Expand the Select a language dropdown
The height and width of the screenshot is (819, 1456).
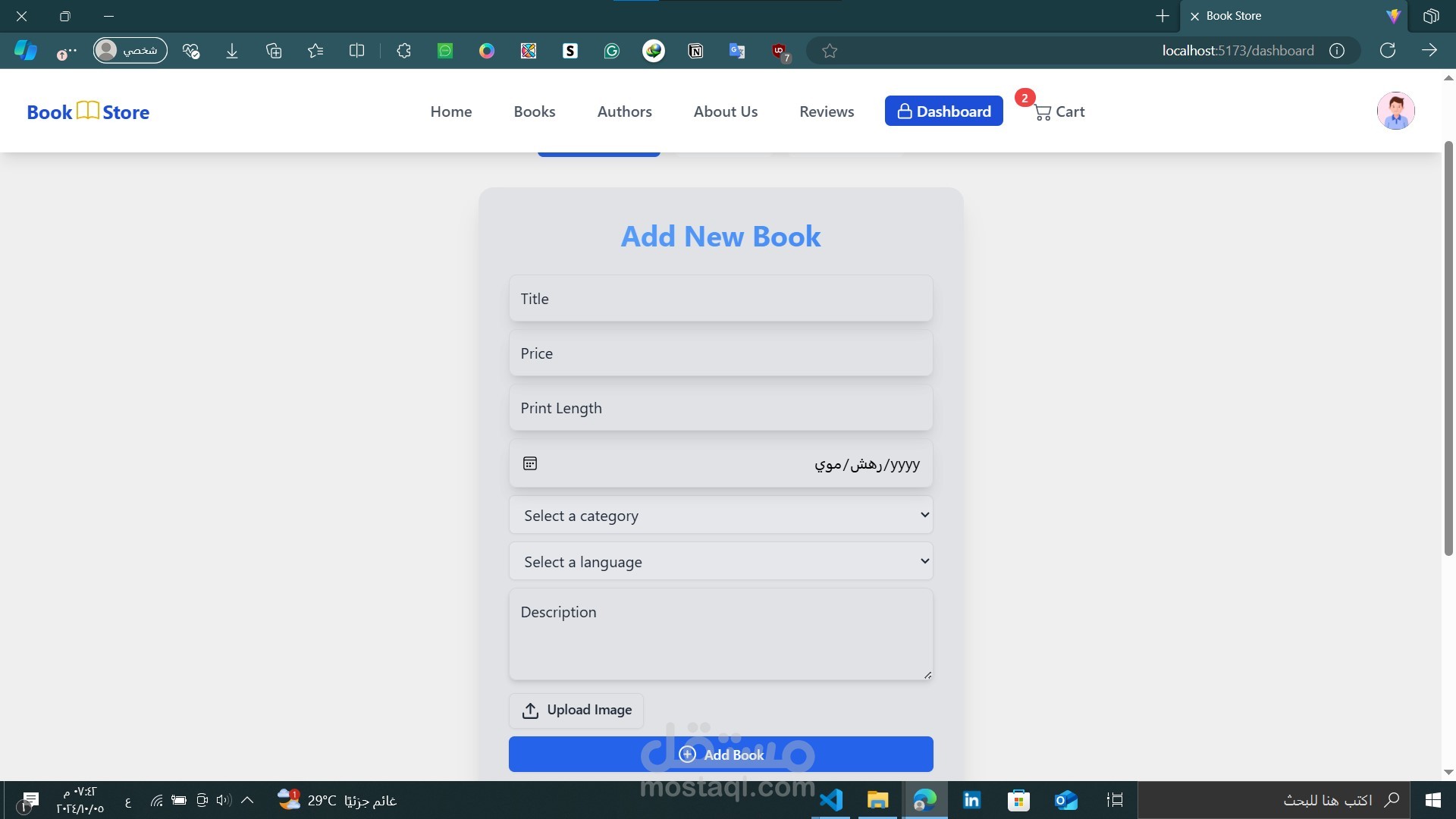pos(720,562)
